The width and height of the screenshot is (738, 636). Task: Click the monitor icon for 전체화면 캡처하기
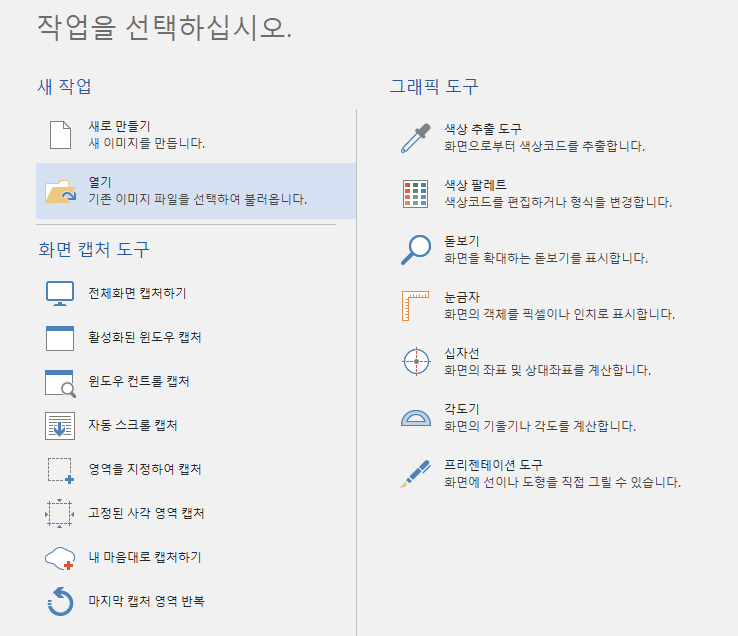[x=60, y=293]
